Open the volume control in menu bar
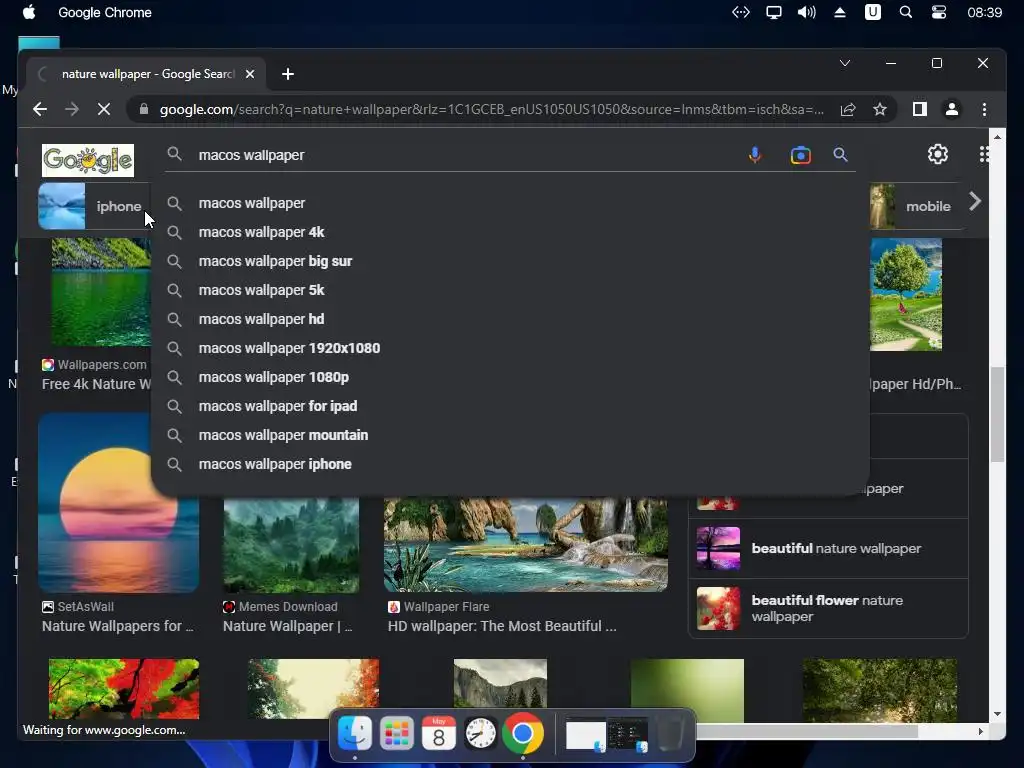 pyautogui.click(x=807, y=12)
